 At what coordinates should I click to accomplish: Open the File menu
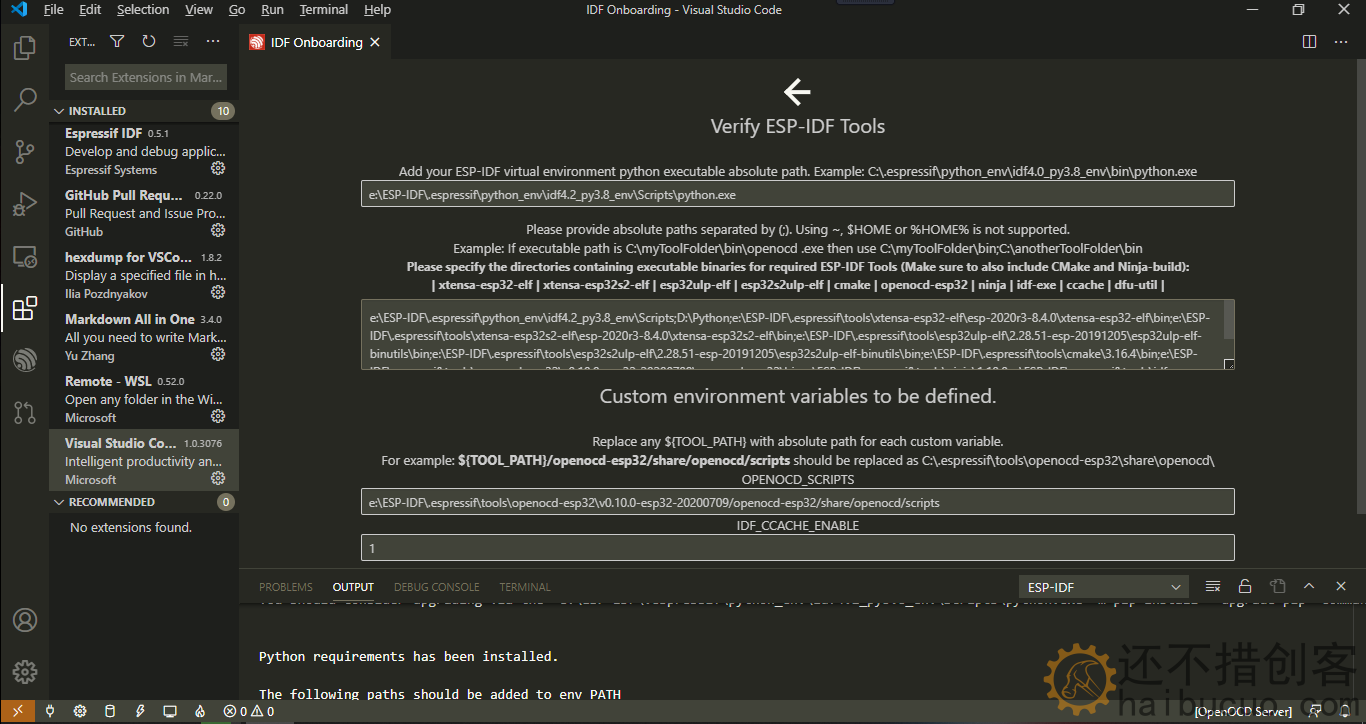point(54,10)
